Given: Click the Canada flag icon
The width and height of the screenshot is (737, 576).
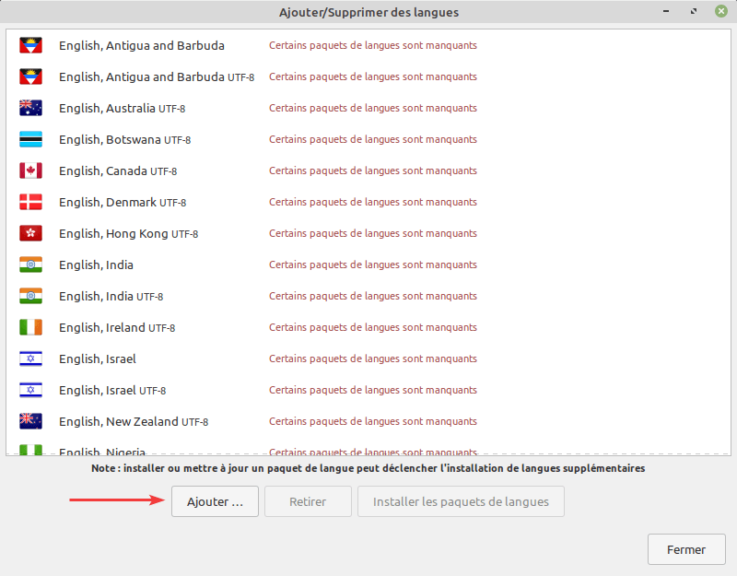Looking at the screenshot, I should point(31,171).
